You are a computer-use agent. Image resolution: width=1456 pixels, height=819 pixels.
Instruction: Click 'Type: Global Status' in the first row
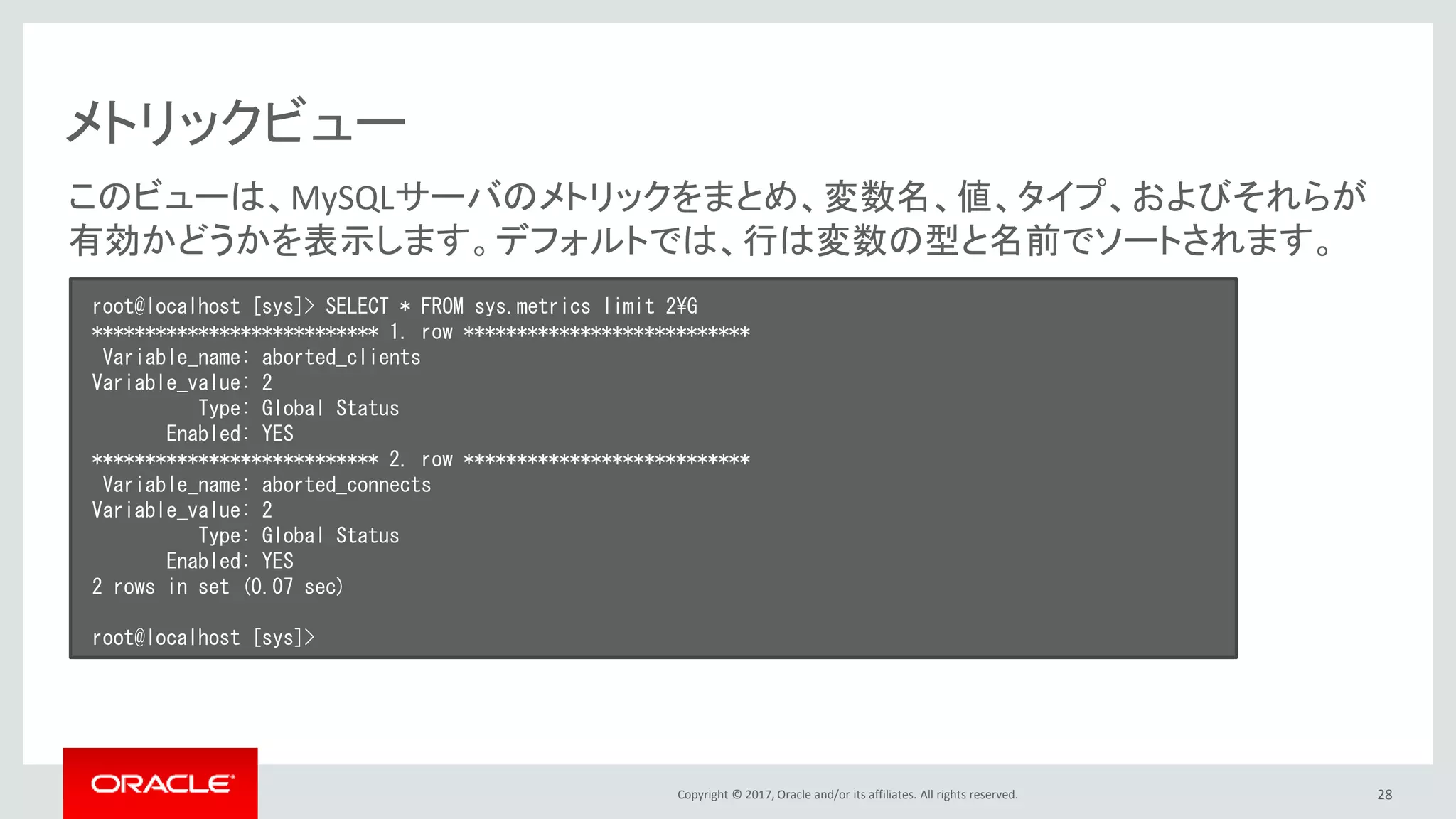(x=299, y=408)
